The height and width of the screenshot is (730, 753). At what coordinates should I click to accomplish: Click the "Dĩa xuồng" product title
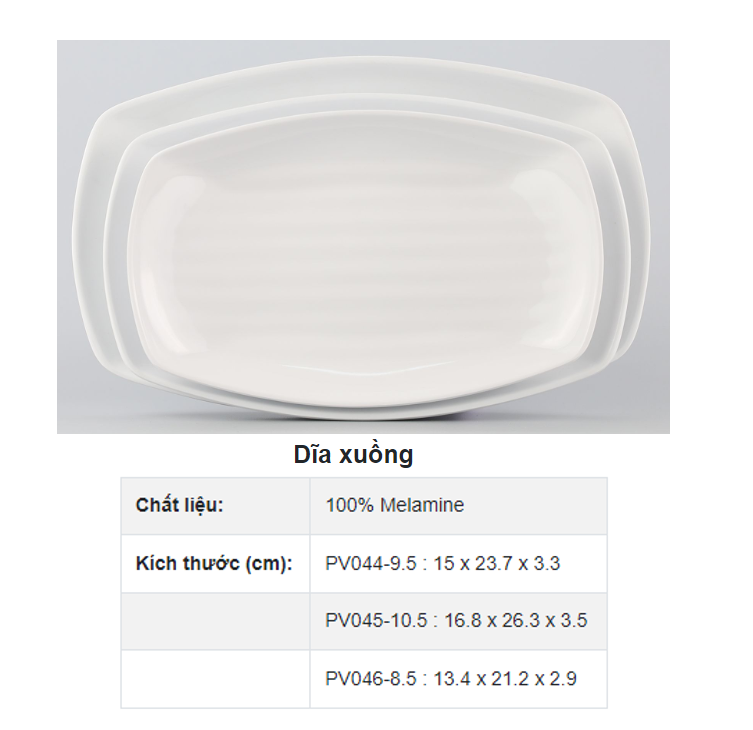tap(353, 455)
